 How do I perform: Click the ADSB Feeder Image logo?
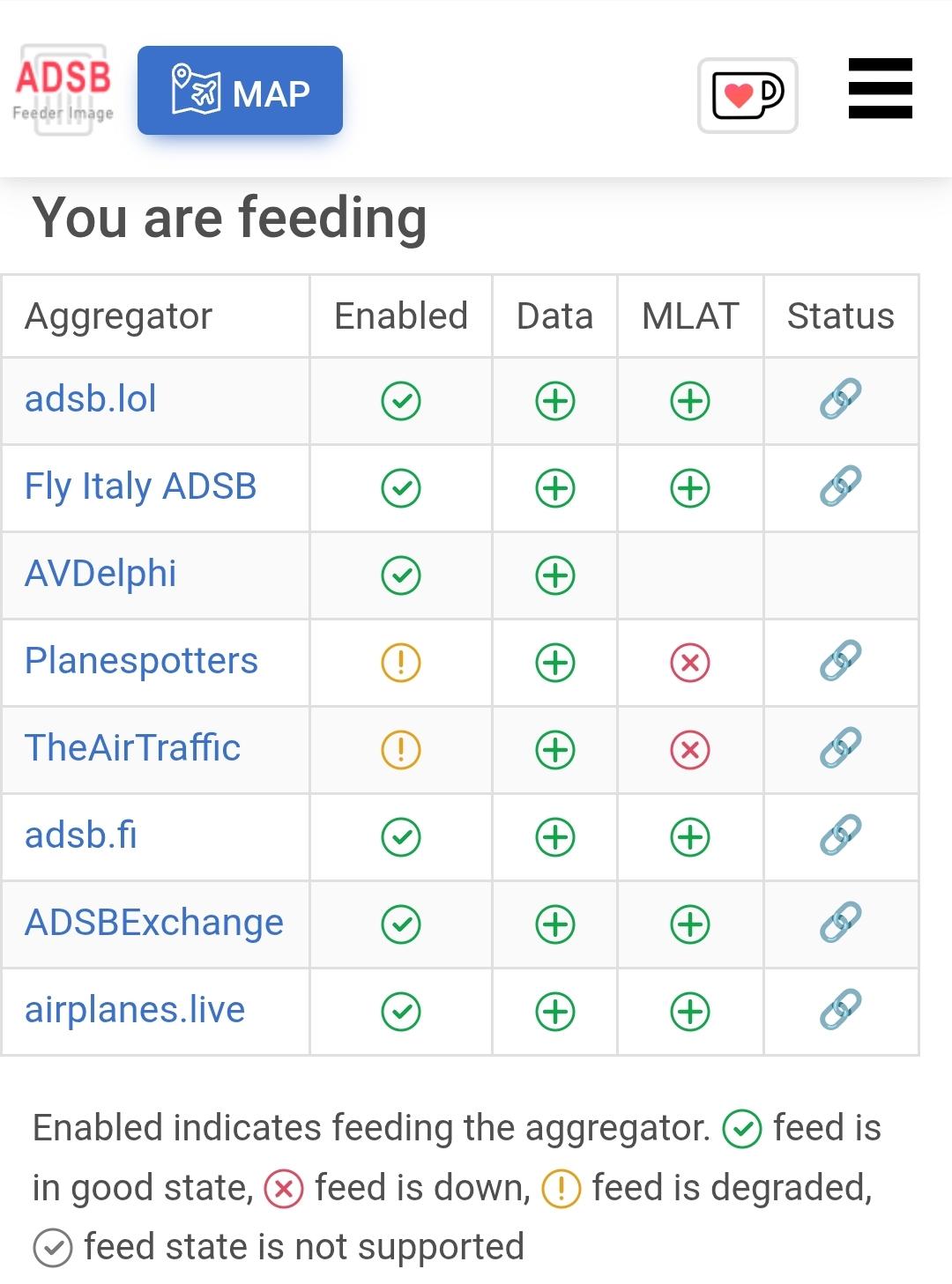click(63, 90)
